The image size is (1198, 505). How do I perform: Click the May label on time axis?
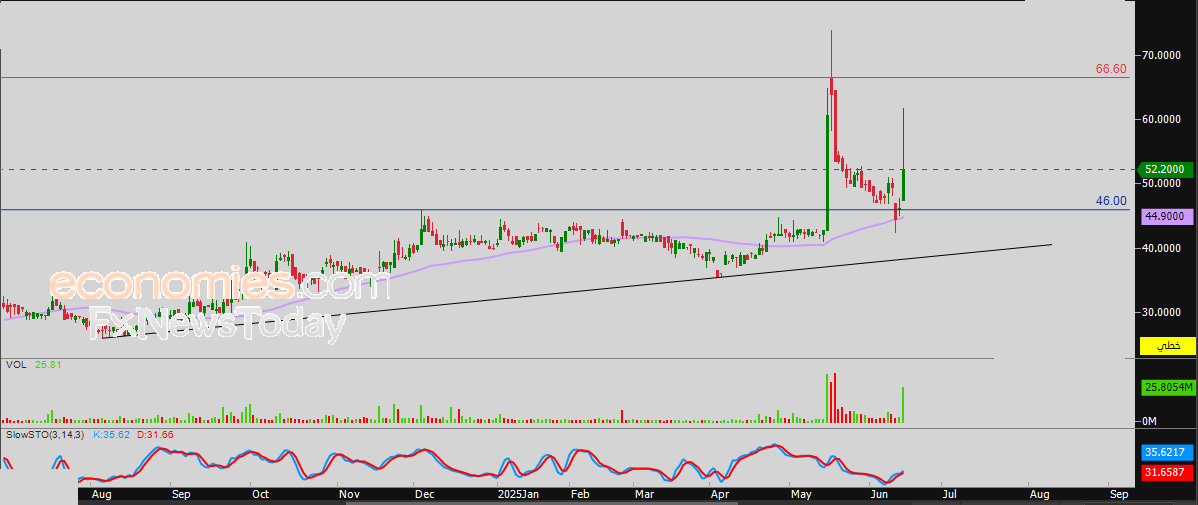tap(801, 494)
